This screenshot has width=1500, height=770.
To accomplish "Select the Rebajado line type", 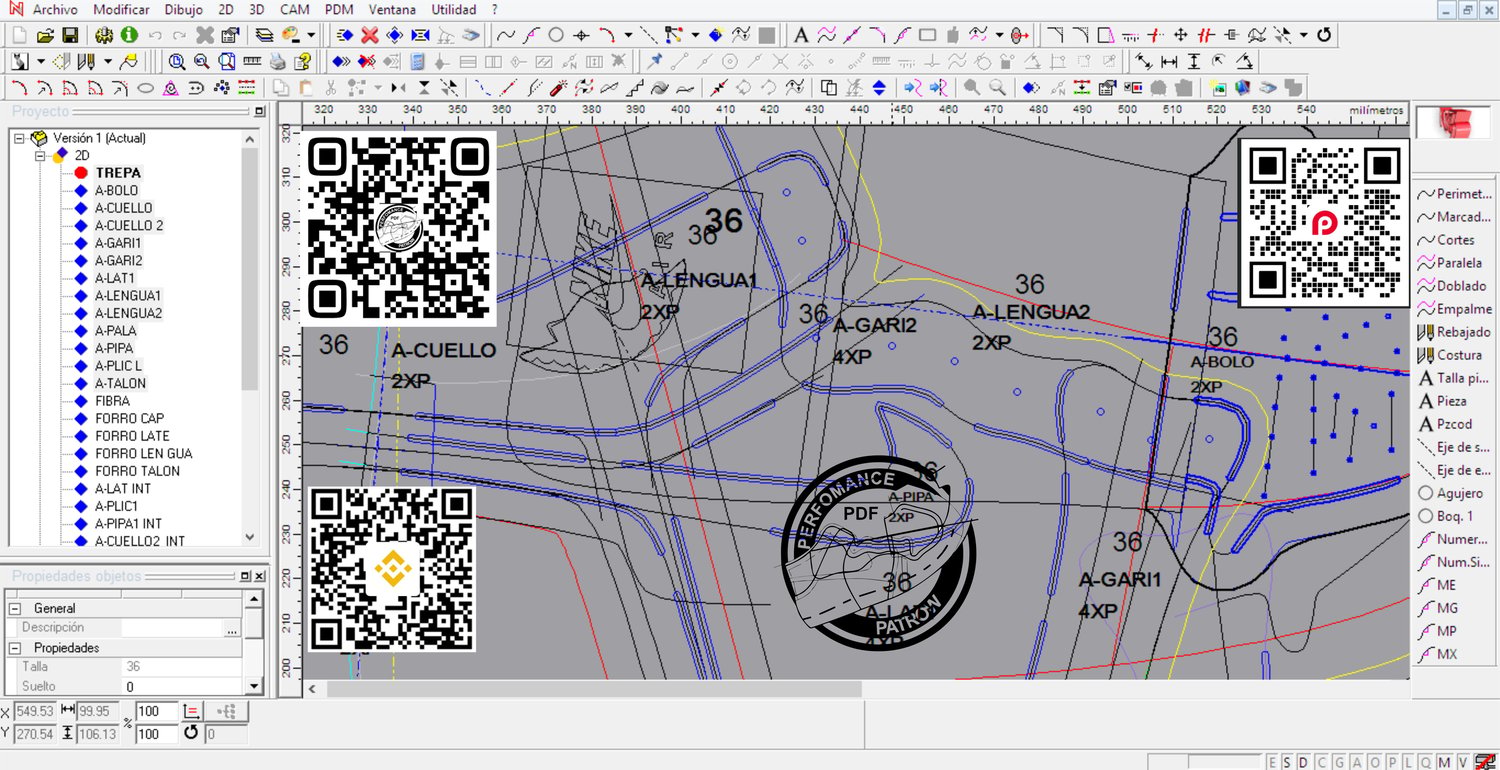I will click(1454, 332).
